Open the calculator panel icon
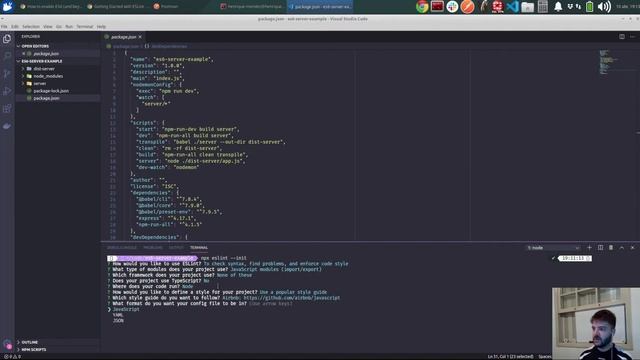 [x=542, y=7]
